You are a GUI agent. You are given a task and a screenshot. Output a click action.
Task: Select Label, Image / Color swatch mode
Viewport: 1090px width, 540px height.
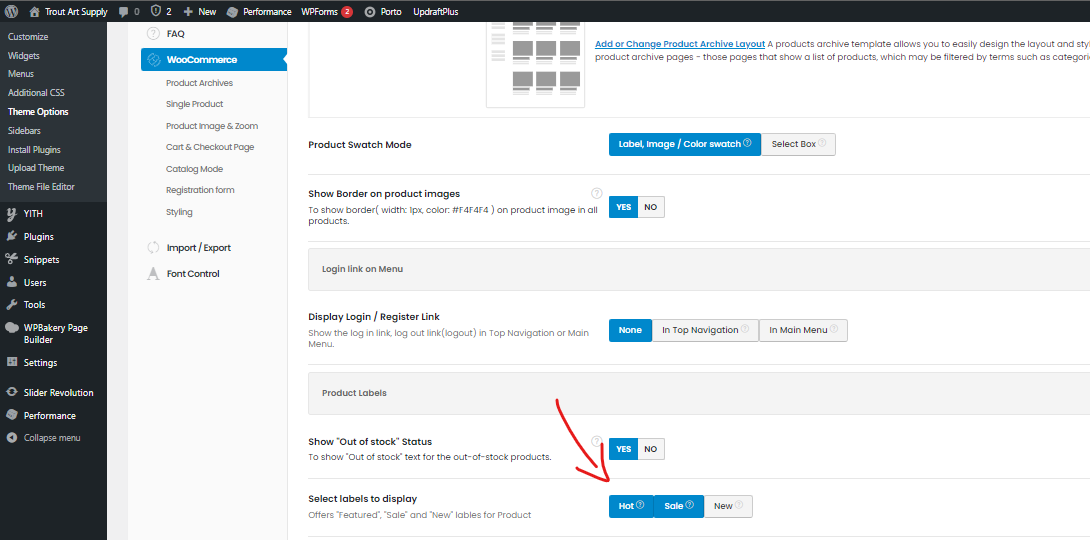(685, 144)
